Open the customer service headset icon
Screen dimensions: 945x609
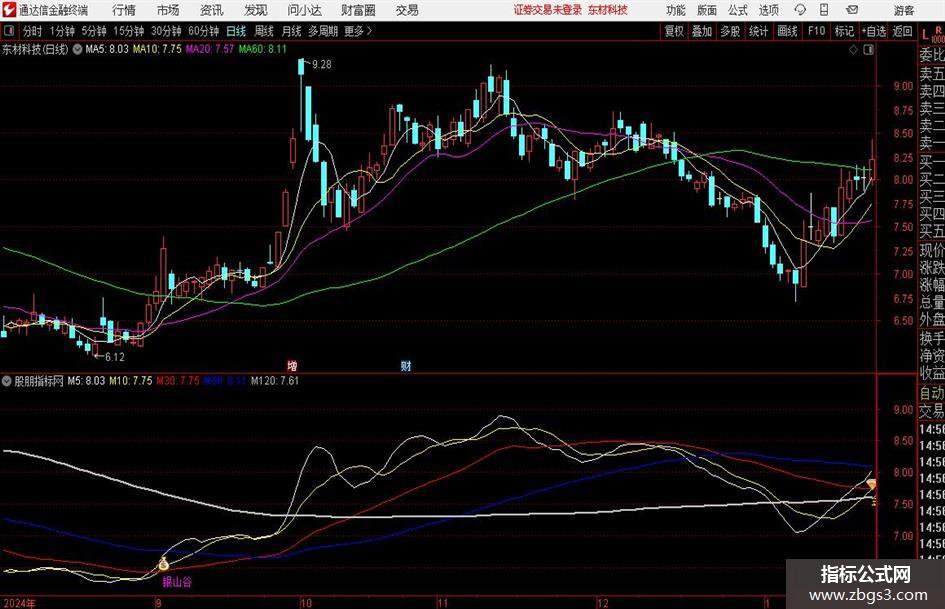pyautogui.click(x=800, y=10)
